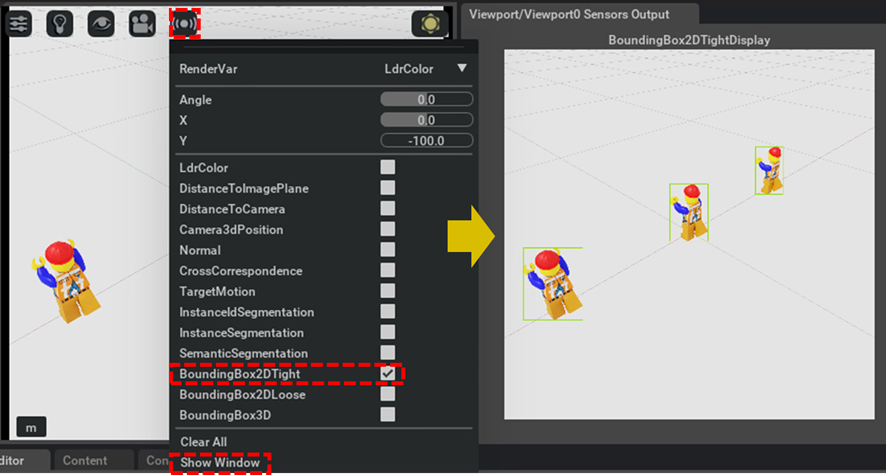Image resolution: width=886 pixels, height=475 pixels.
Task: Open the RenderVar LdrColor dropdown
Action: click(x=425, y=69)
